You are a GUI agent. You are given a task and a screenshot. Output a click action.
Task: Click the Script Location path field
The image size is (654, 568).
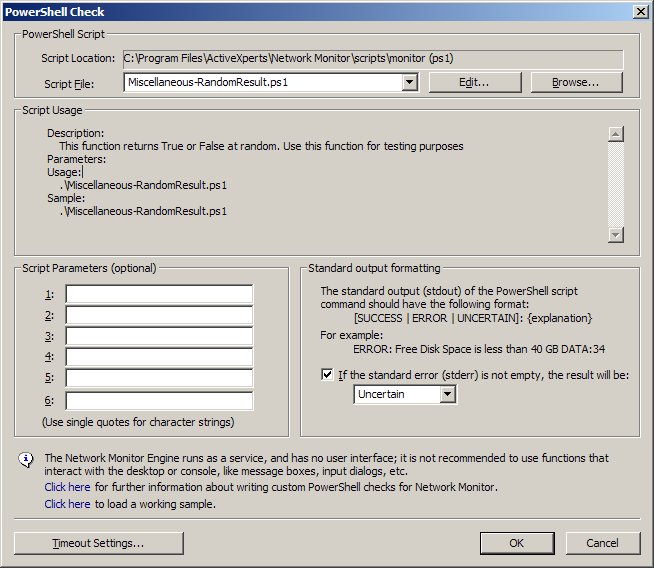(373, 58)
